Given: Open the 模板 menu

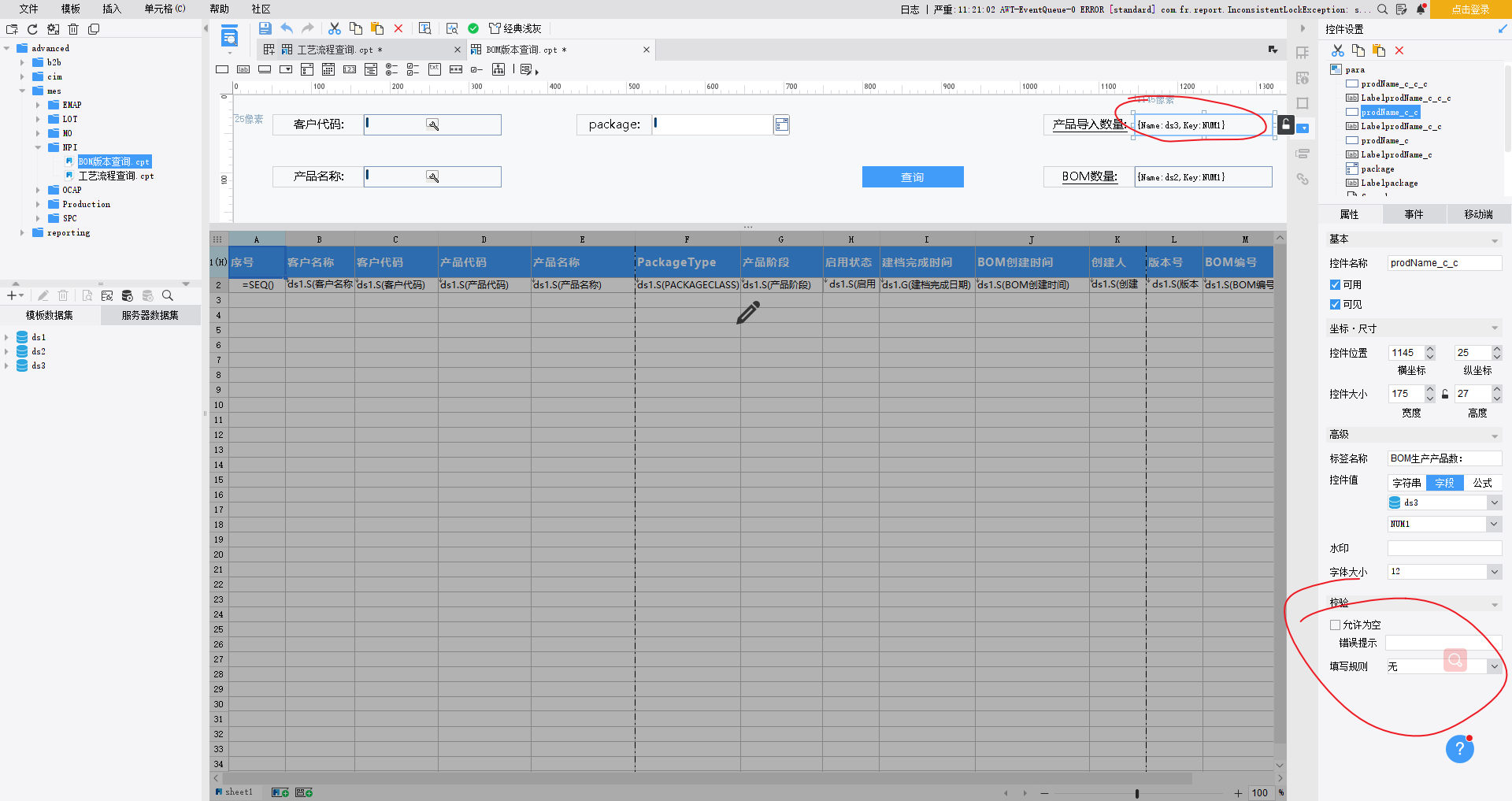Looking at the screenshot, I should pos(71,9).
